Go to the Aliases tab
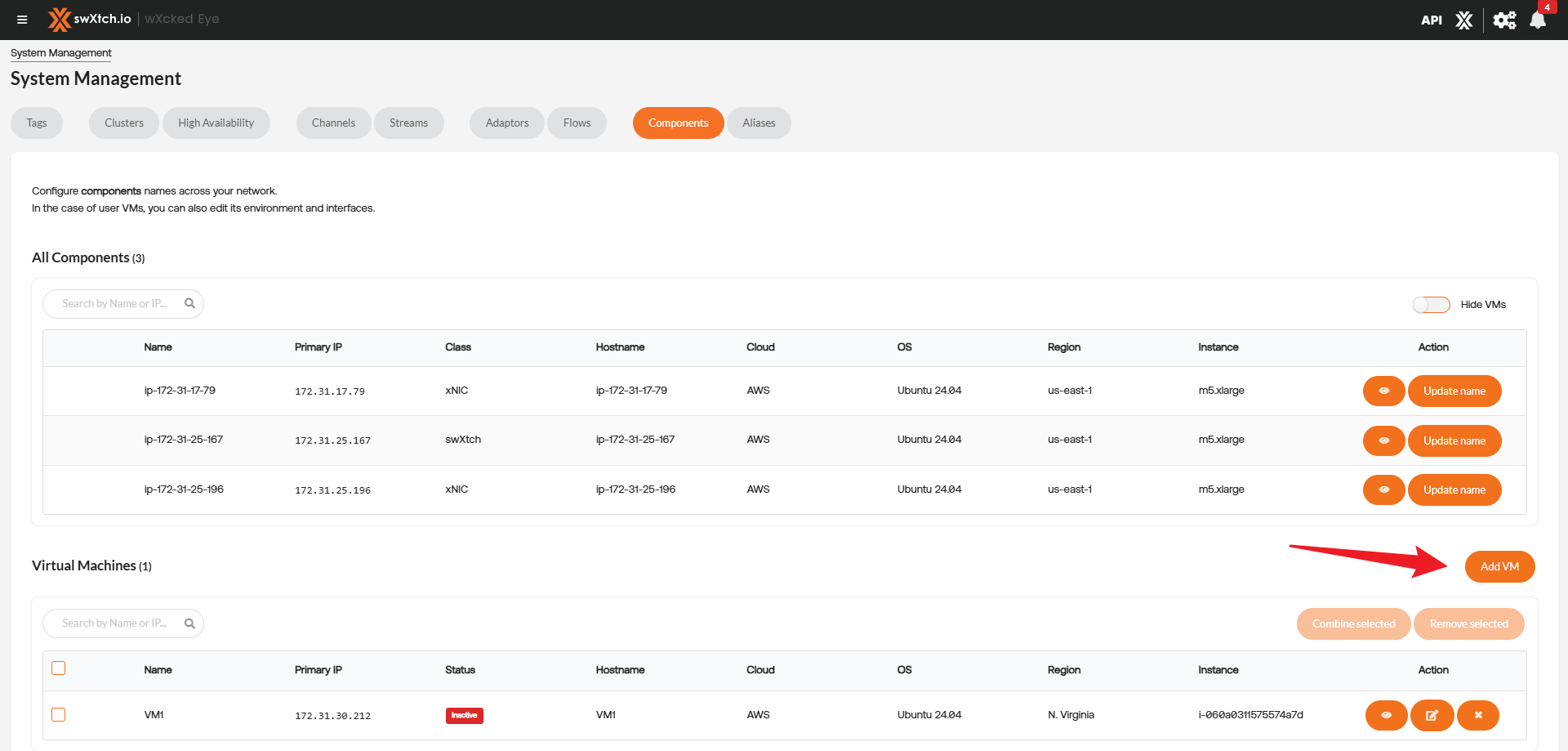Screen dimensions: 1568x751 [x=759, y=123]
